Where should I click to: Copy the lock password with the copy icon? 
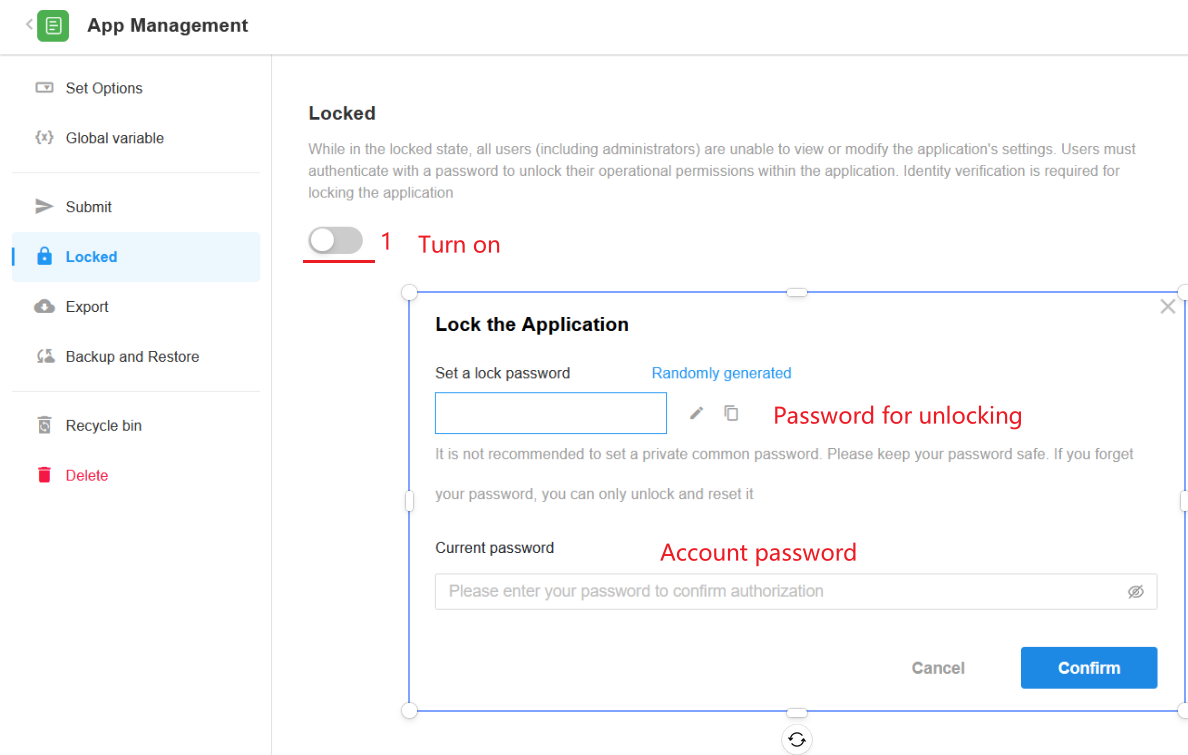(x=731, y=413)
